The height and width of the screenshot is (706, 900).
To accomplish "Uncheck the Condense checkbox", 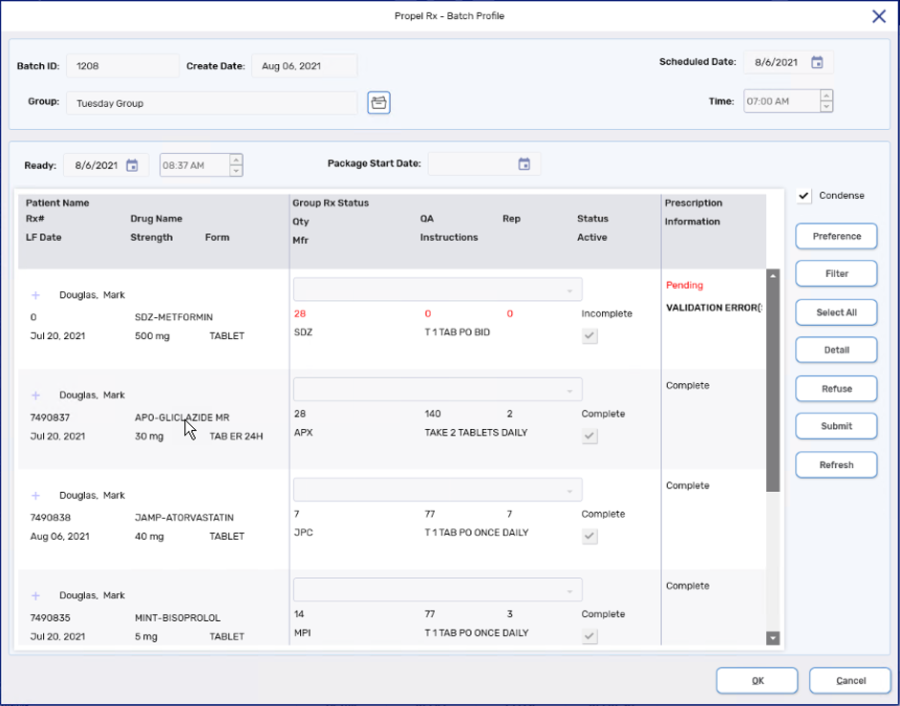I will [803, 195].
